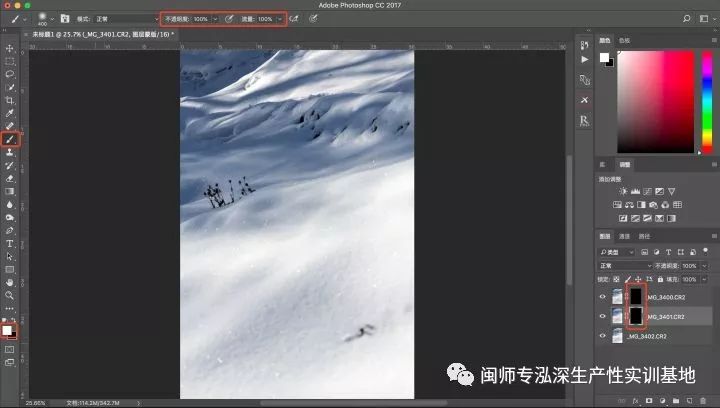
Task: Pick a color in the color field
Action: [x=655, y=102]
